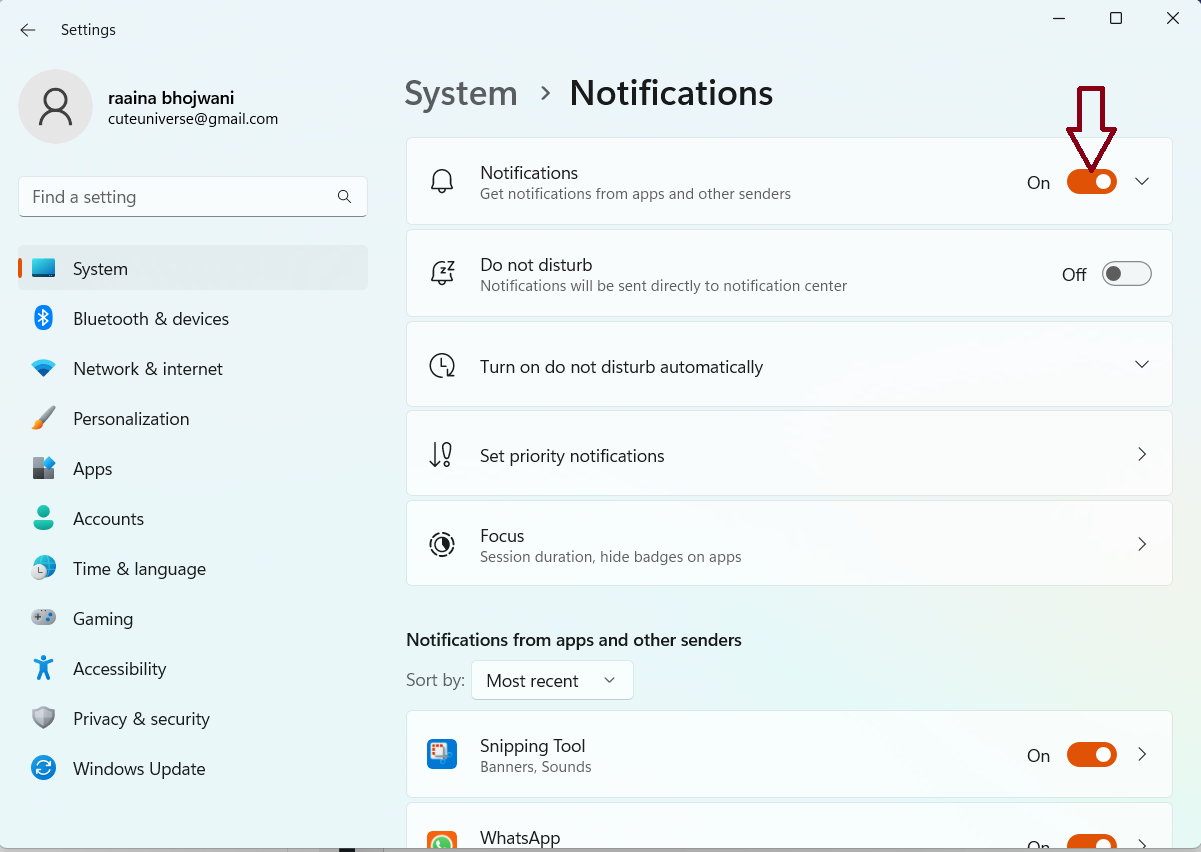Click the Snipping Tool app icon

[442, 754]
